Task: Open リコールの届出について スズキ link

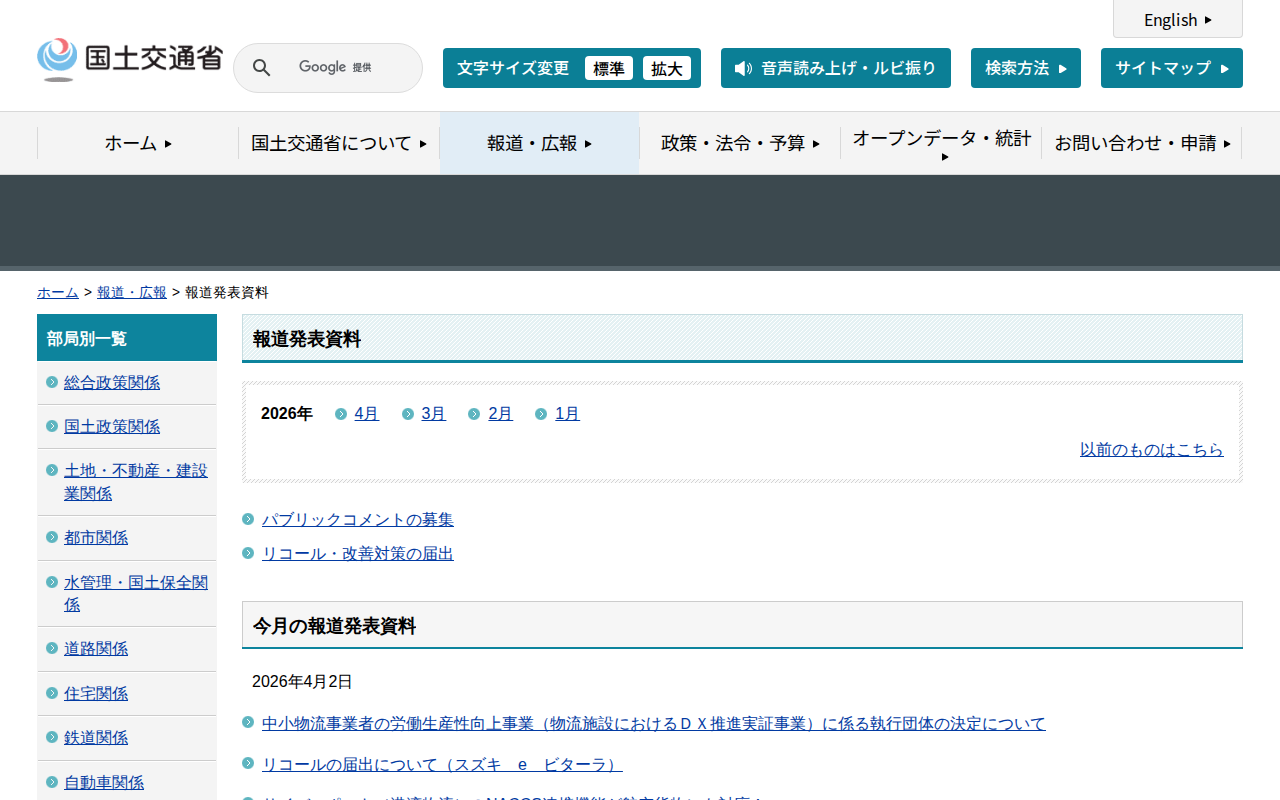Action: [x=441, y=764]
